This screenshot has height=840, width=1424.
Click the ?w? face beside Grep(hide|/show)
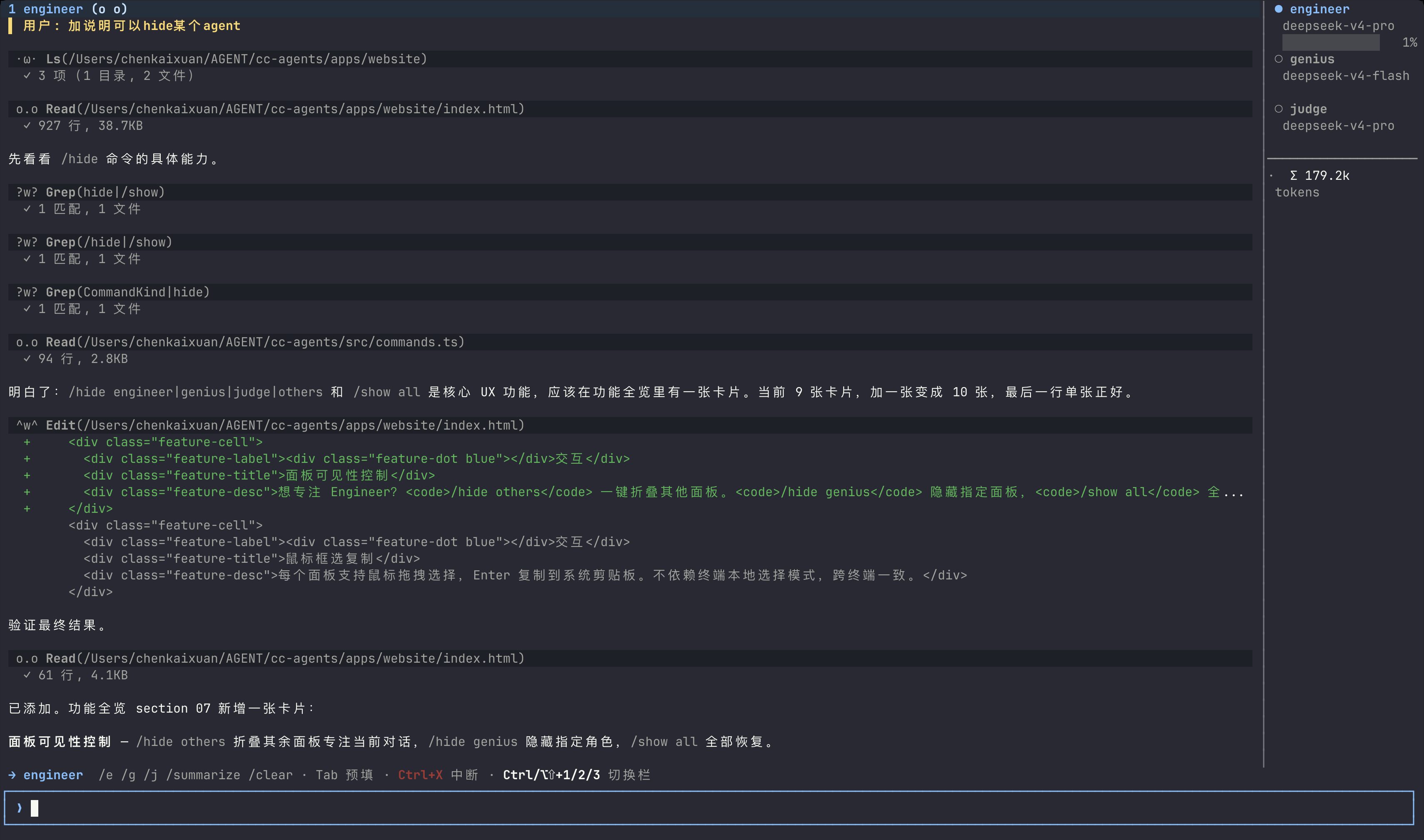27,192
